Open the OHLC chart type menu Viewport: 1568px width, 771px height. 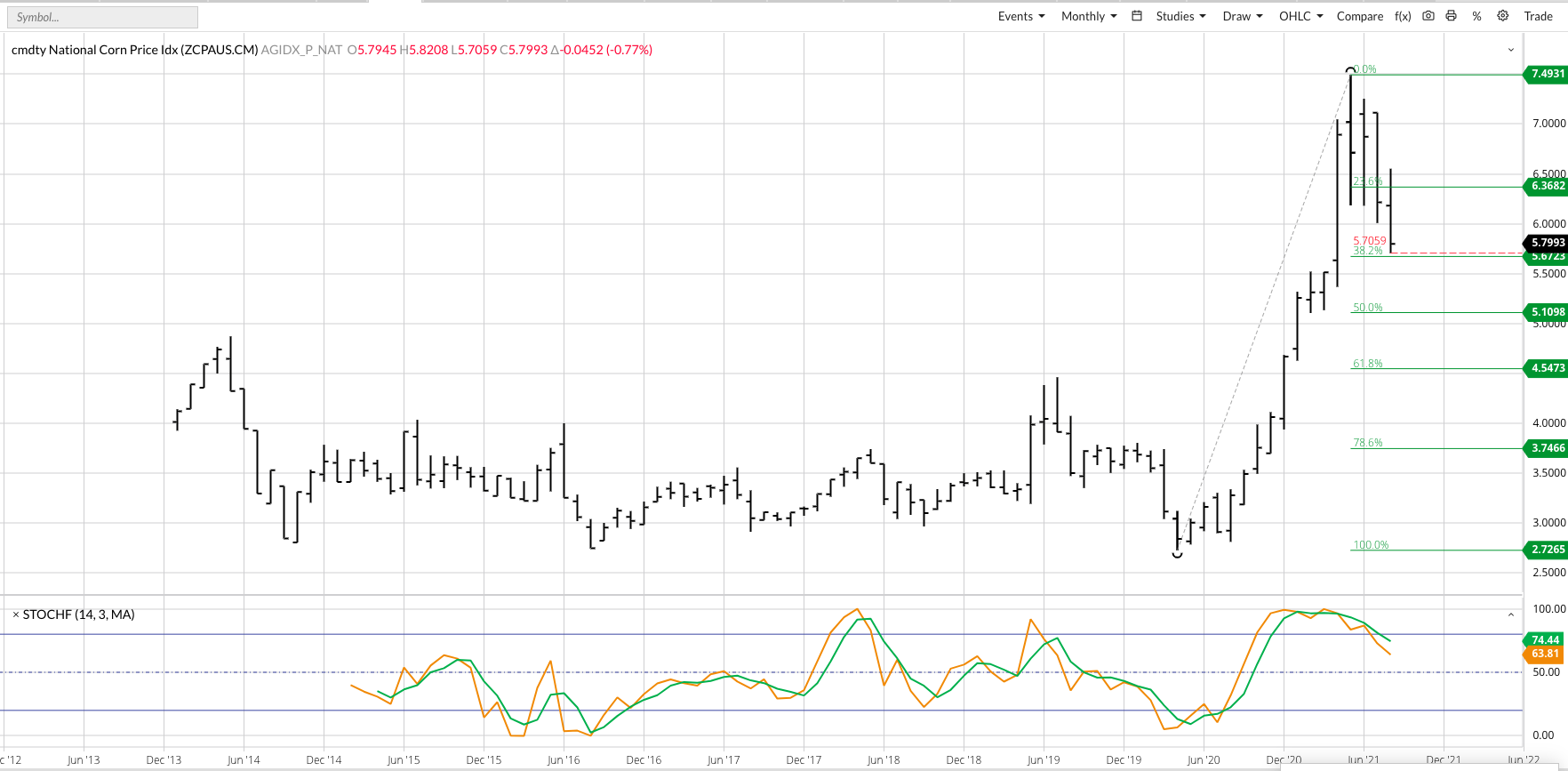click(x=1300, y=16)
